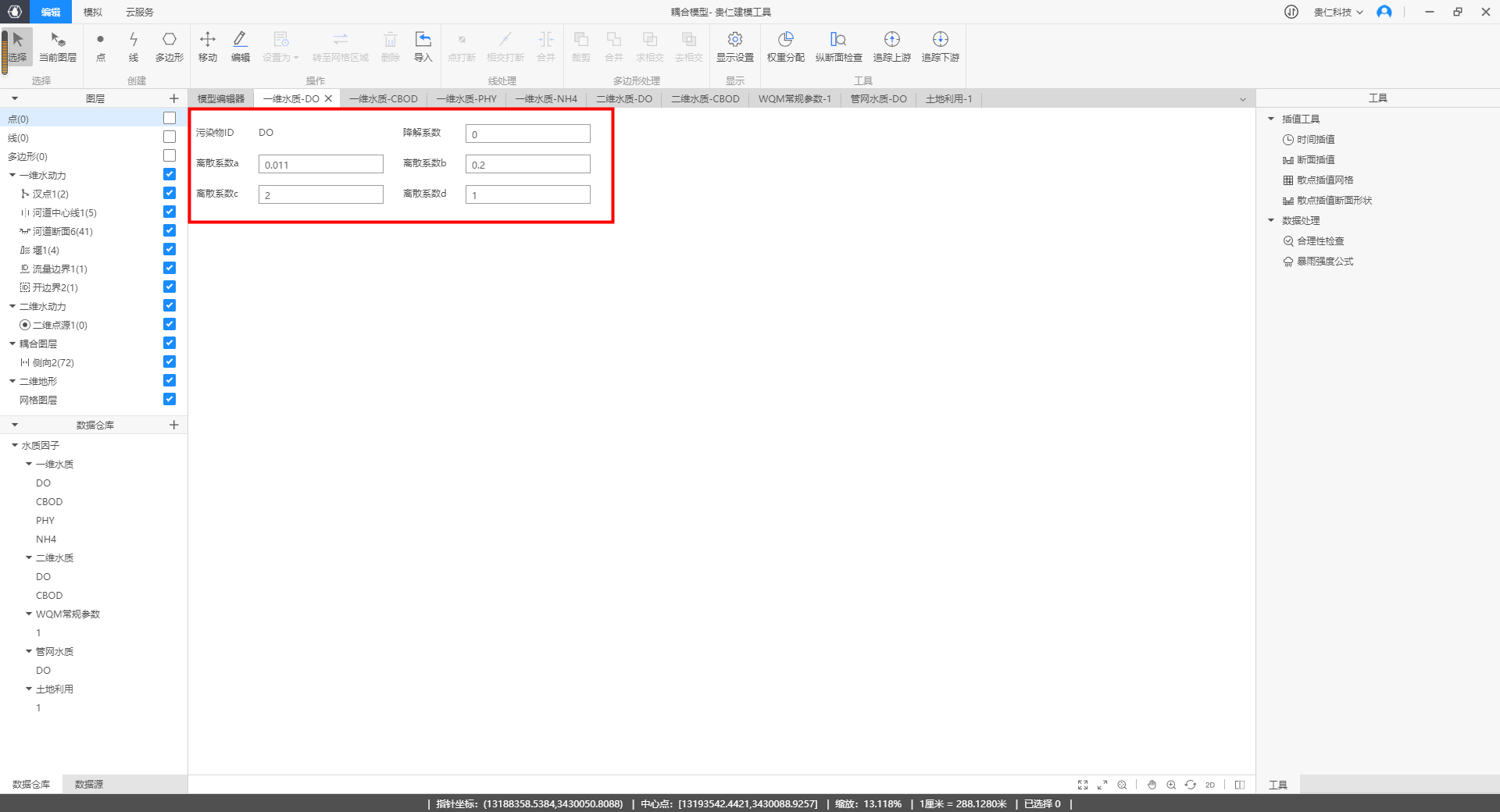Toggle visibility of 网格图层 layer
The height and width of the screenshot is (812, 1500).
click(170, 400)
